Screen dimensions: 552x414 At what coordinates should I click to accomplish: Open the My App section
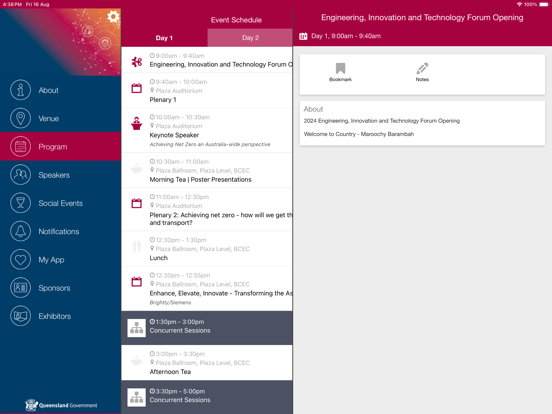(x=61, y=259)
